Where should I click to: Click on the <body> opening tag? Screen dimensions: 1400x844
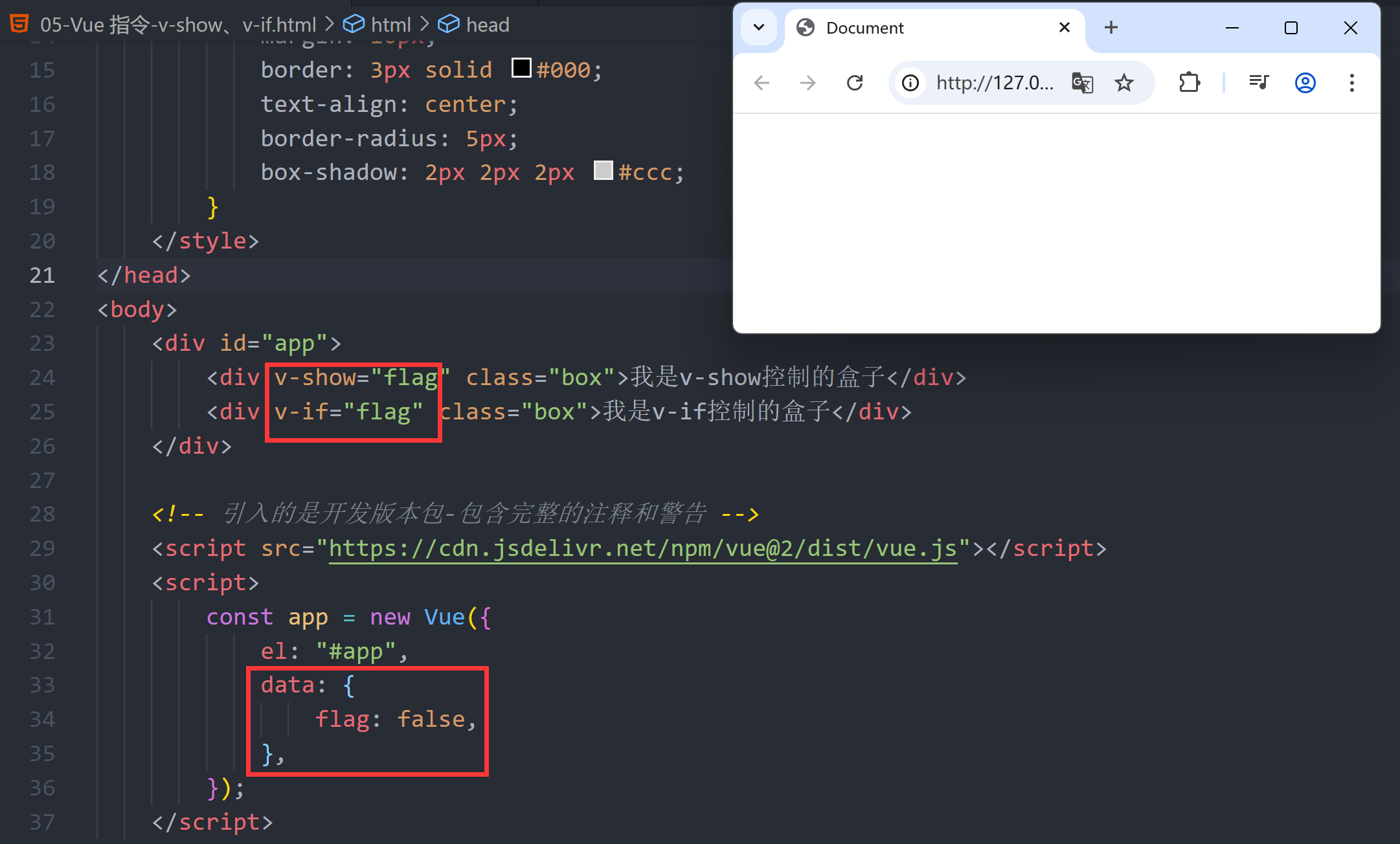click(x=137, y=309)
